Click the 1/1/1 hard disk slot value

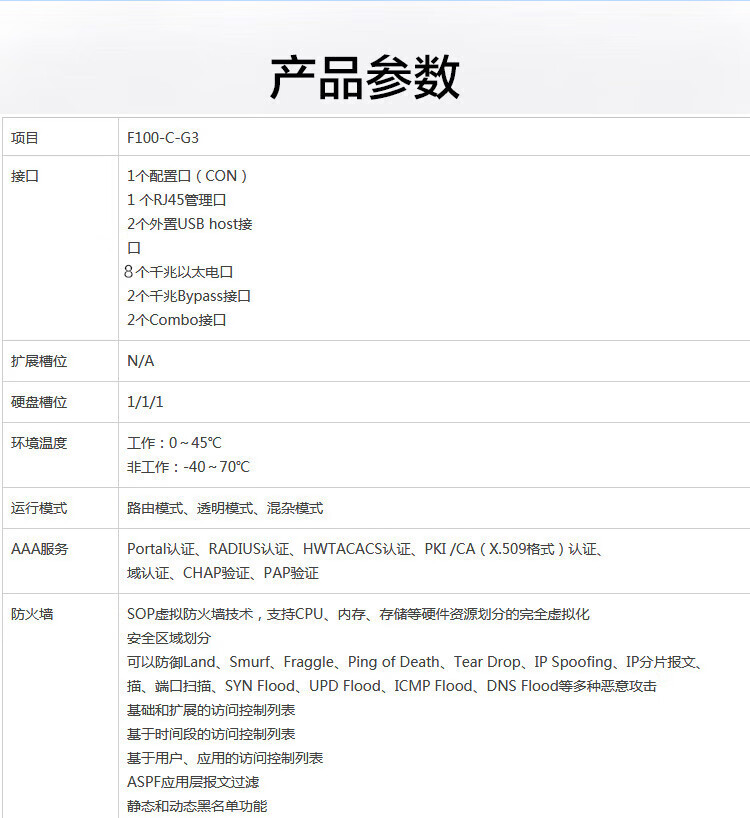point(145,402)
